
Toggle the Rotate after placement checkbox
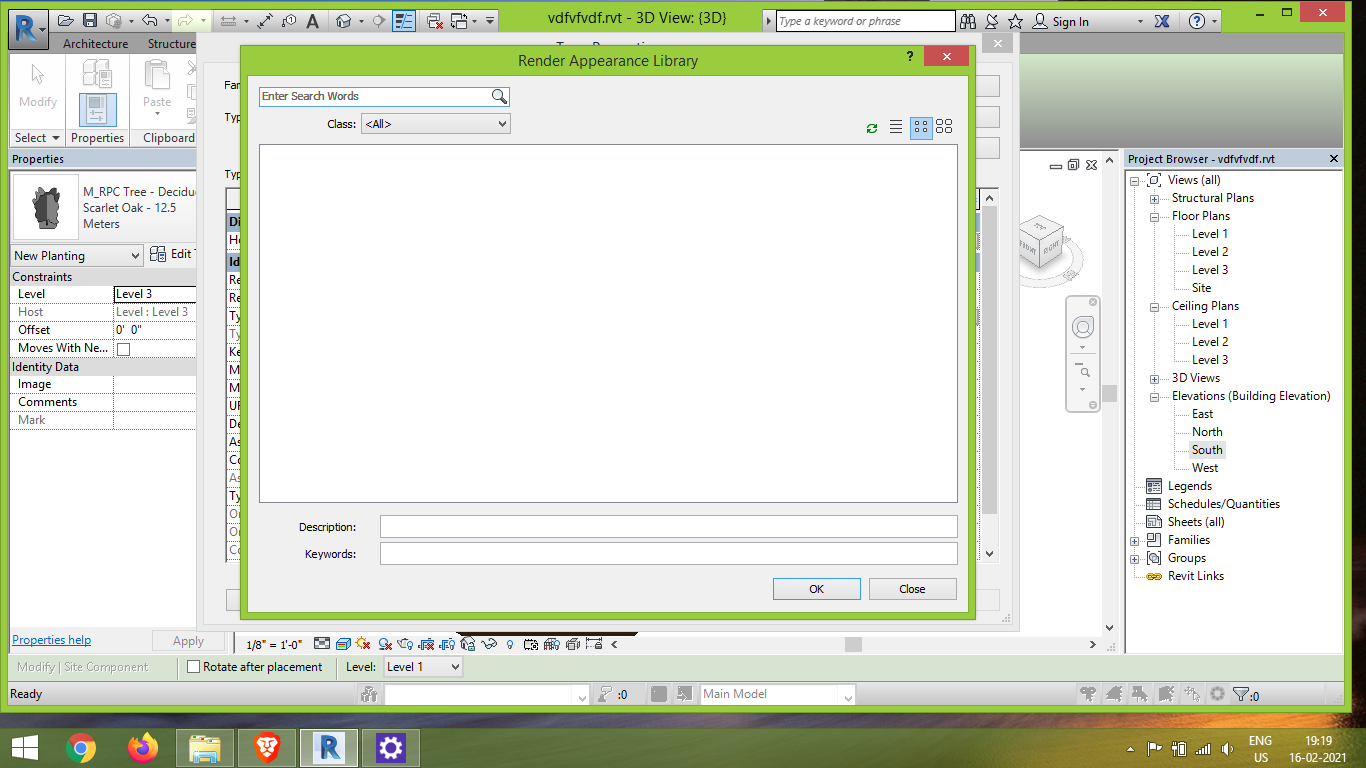(192, 666)
